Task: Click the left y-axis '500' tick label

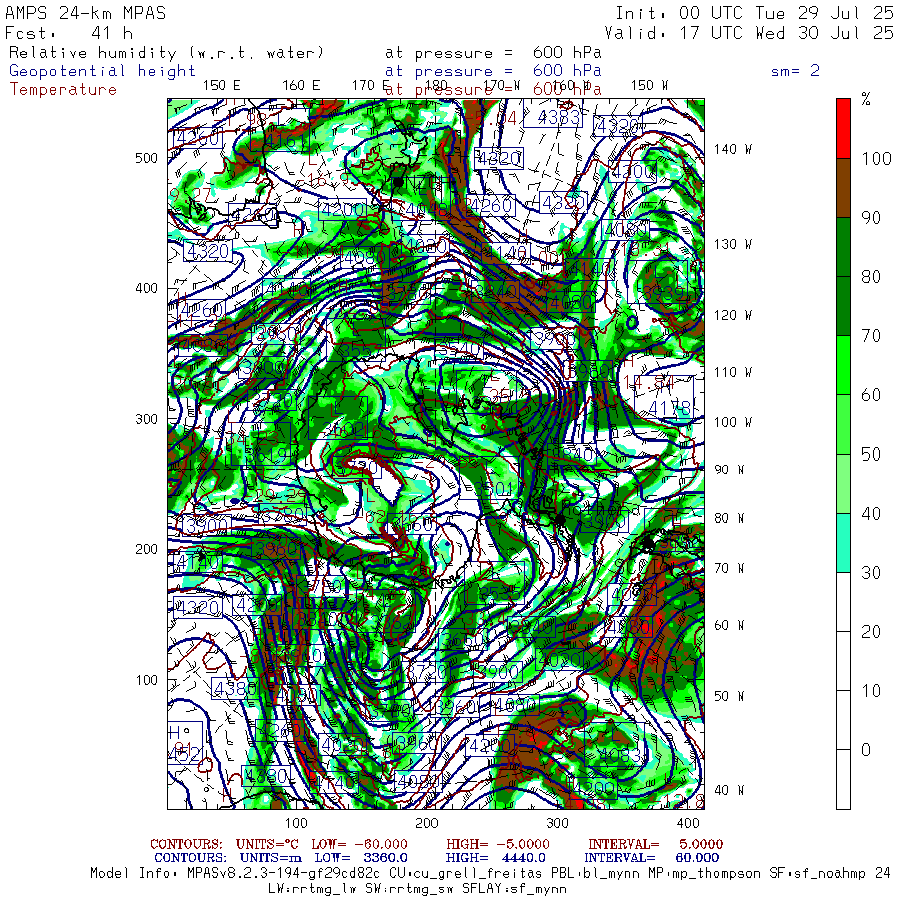Action: click(146, 158)
